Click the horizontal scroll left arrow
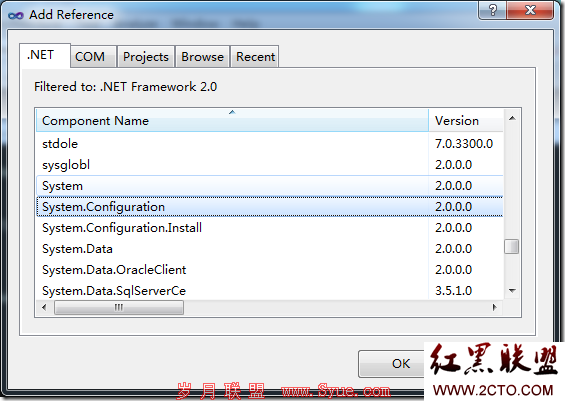565x401 pixels. pos(44,308)
